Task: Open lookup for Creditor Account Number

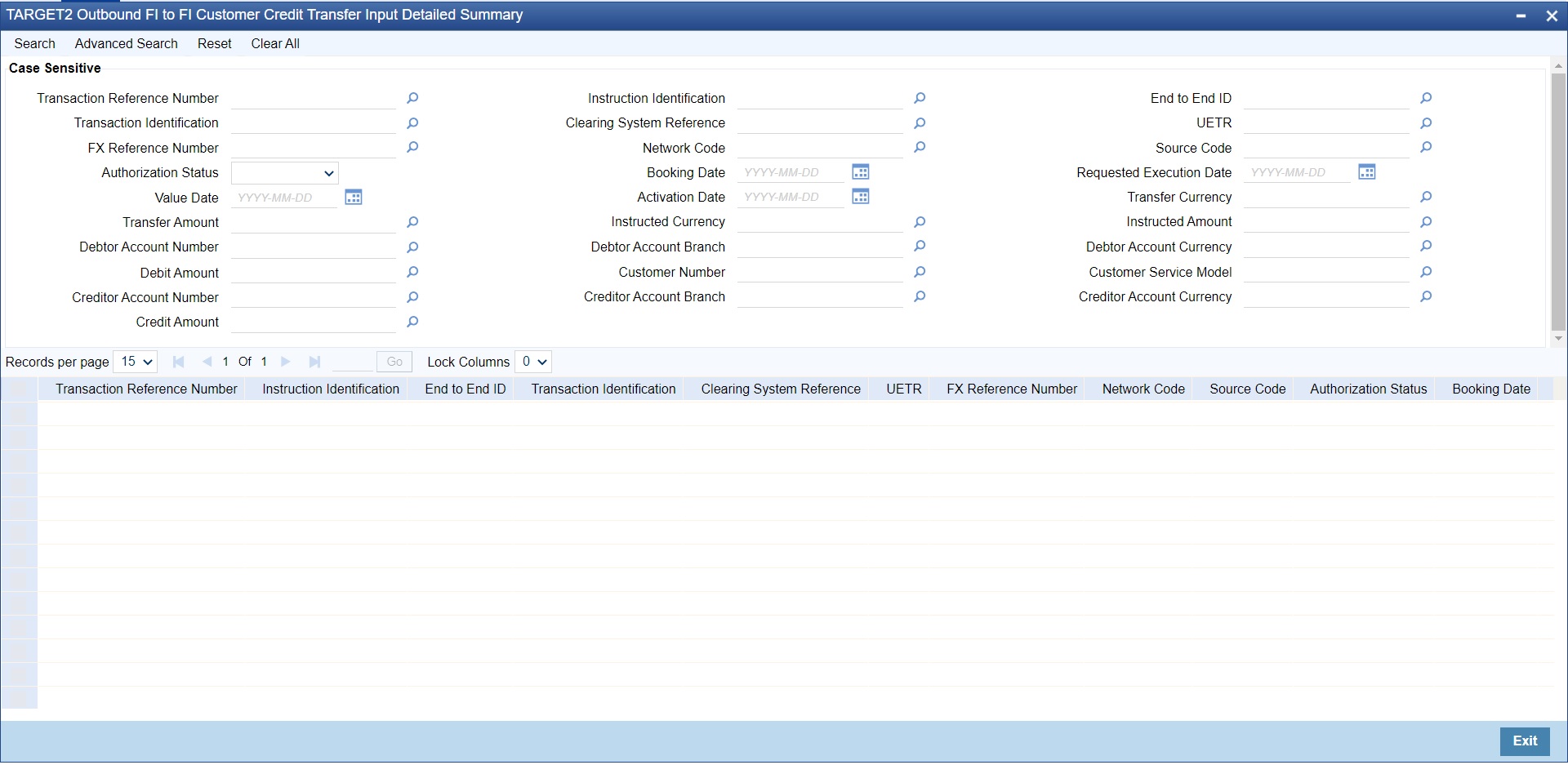Action: pyautogui.click(x=412, y=297)
